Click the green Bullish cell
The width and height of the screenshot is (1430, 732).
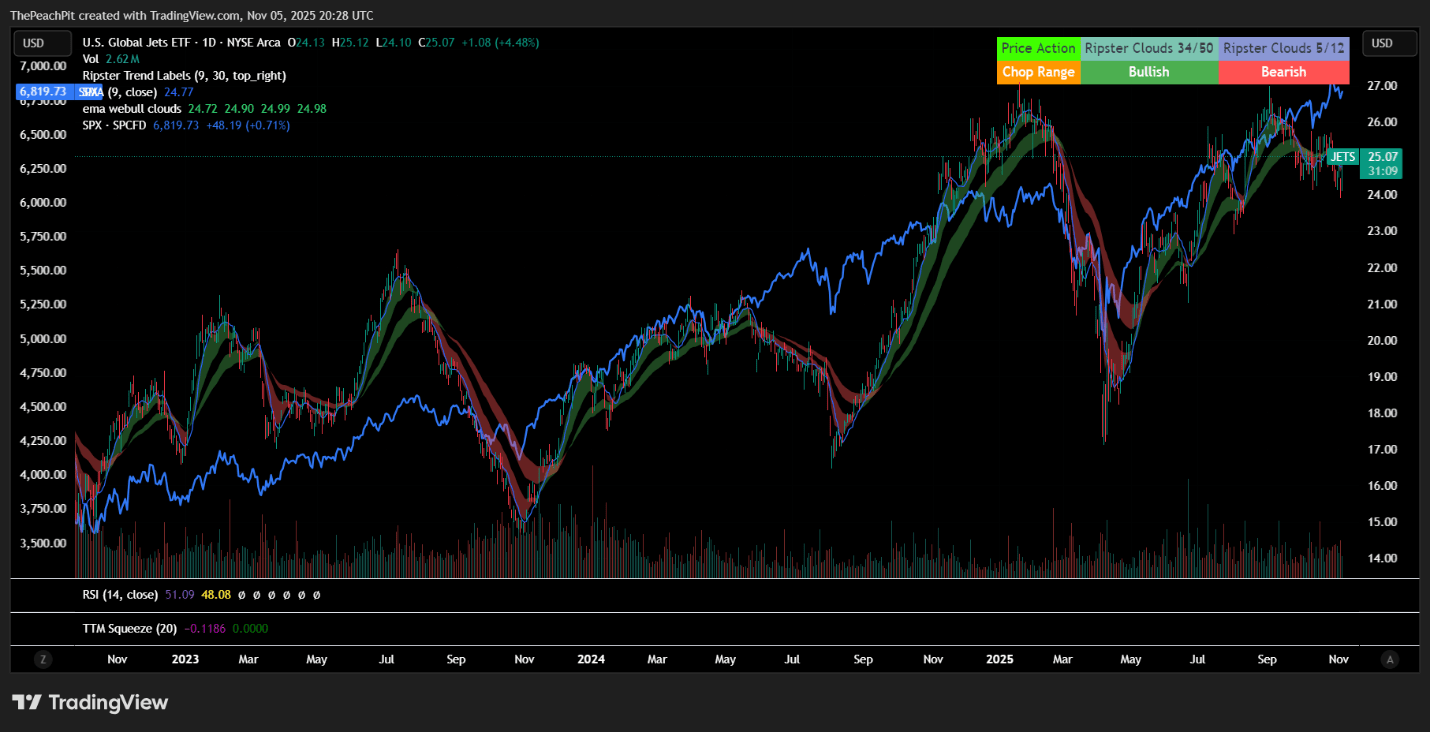tap(1149, 72)
